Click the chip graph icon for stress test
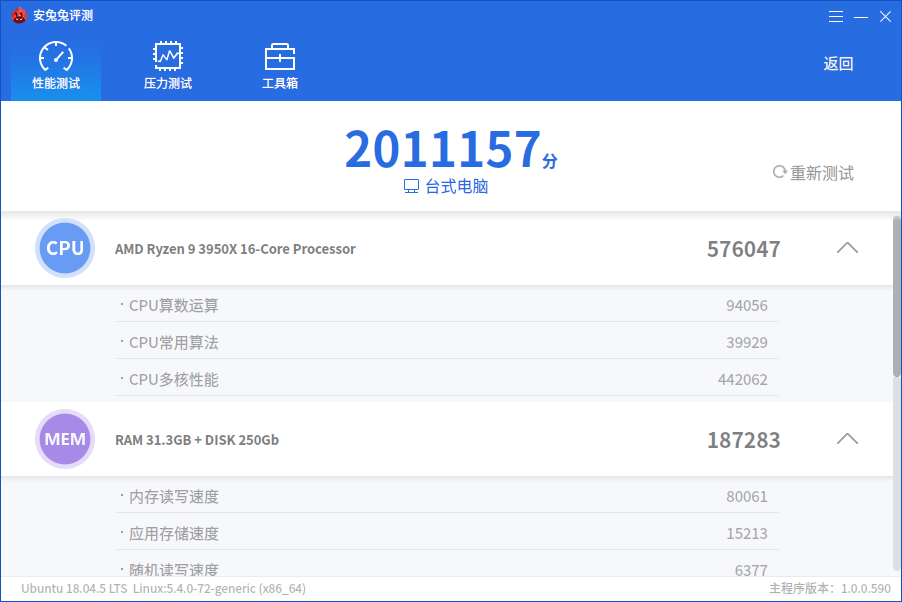 click(x=167, y=56)
